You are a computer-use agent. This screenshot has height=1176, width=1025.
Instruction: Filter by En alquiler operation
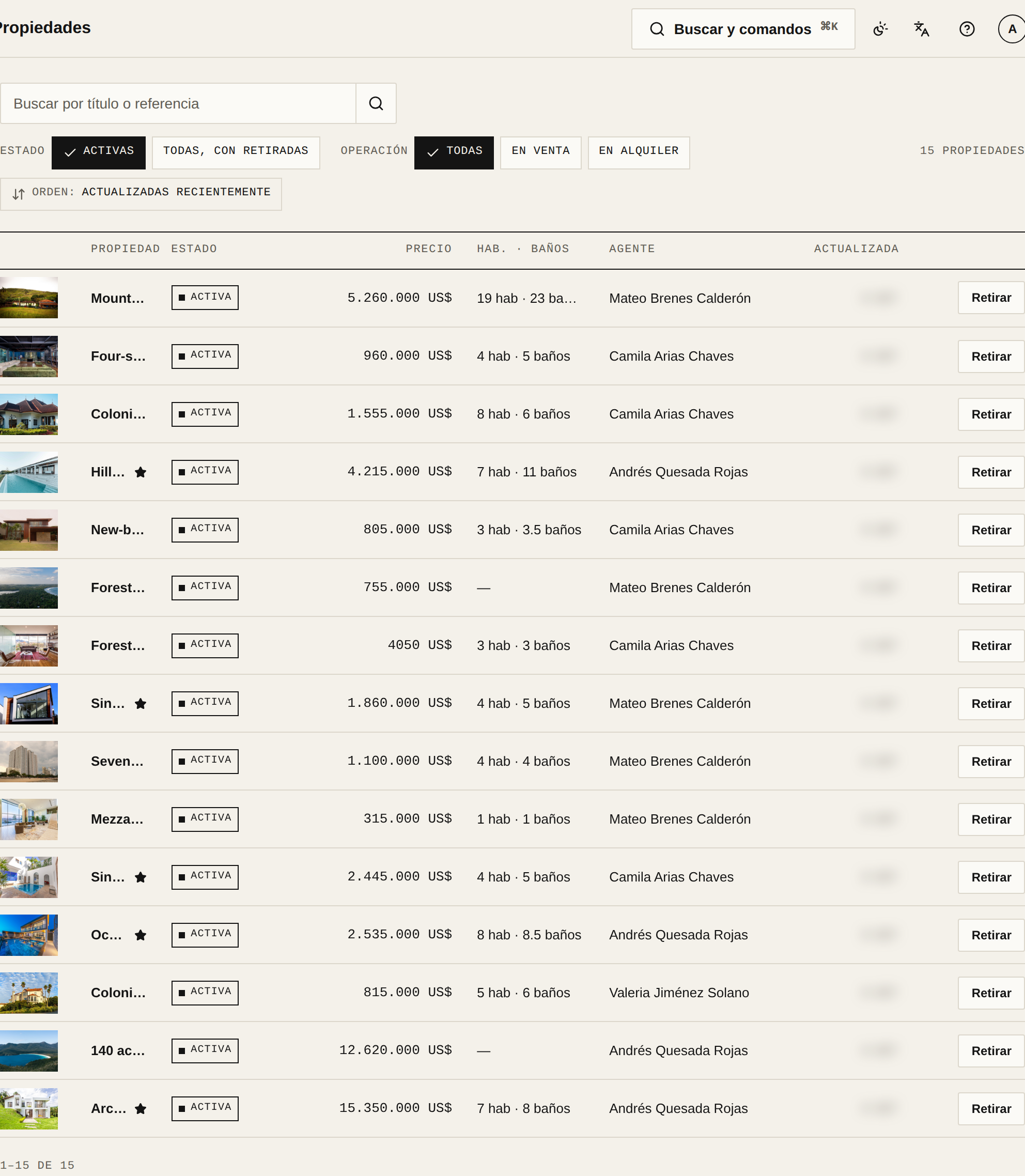click(x=639, y=153)
